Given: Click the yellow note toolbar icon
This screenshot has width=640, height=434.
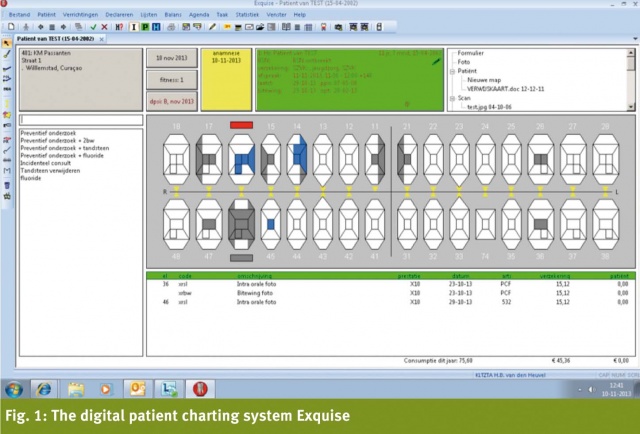Looking at the screenshot, I should tap(227, 27).
